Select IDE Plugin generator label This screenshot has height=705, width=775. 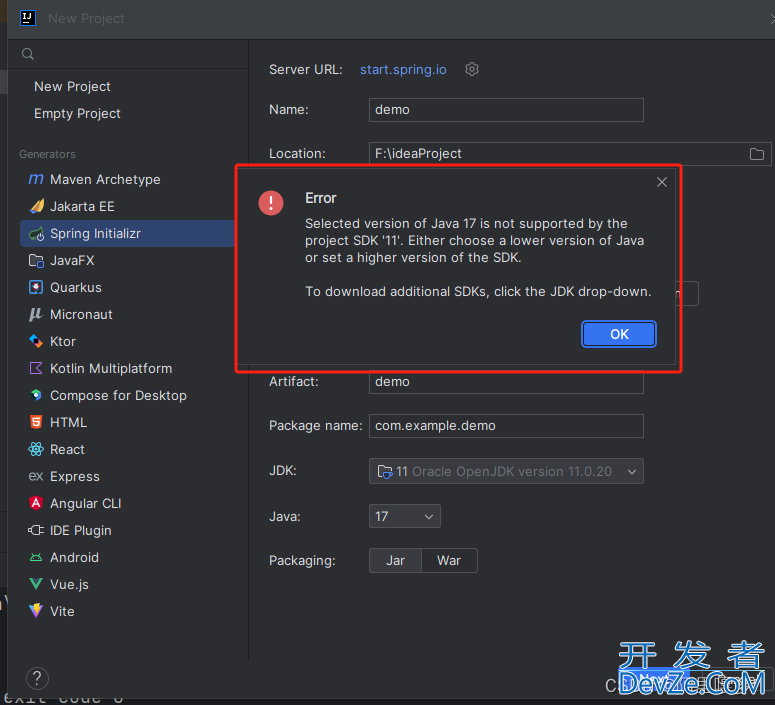tap(81, 530)
